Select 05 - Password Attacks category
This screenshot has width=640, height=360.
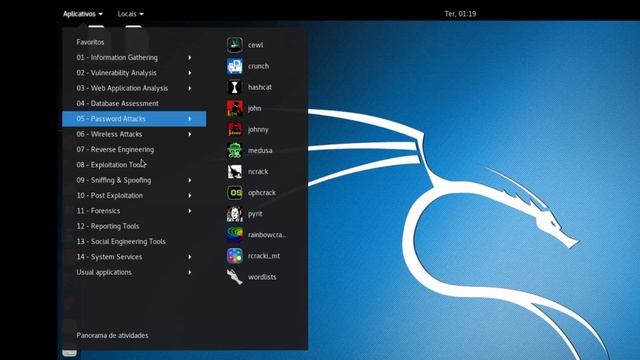(134, 119)
